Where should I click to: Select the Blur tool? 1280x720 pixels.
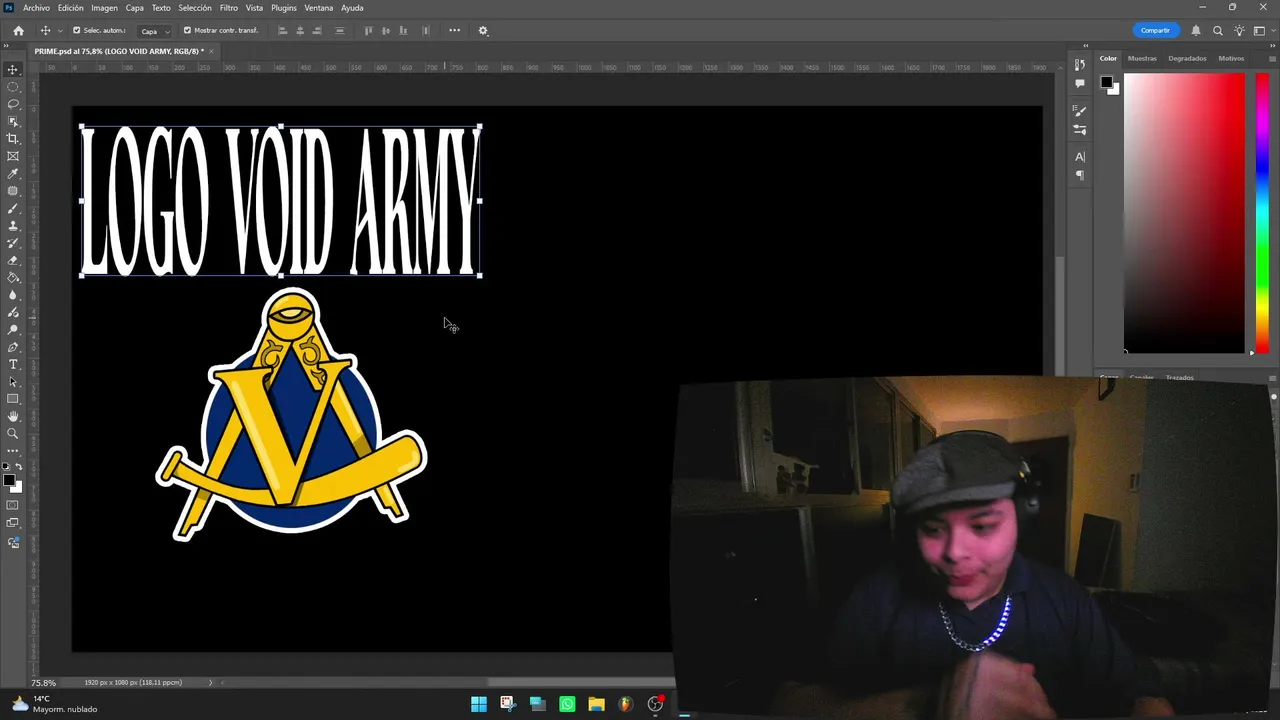coord(13,295)
